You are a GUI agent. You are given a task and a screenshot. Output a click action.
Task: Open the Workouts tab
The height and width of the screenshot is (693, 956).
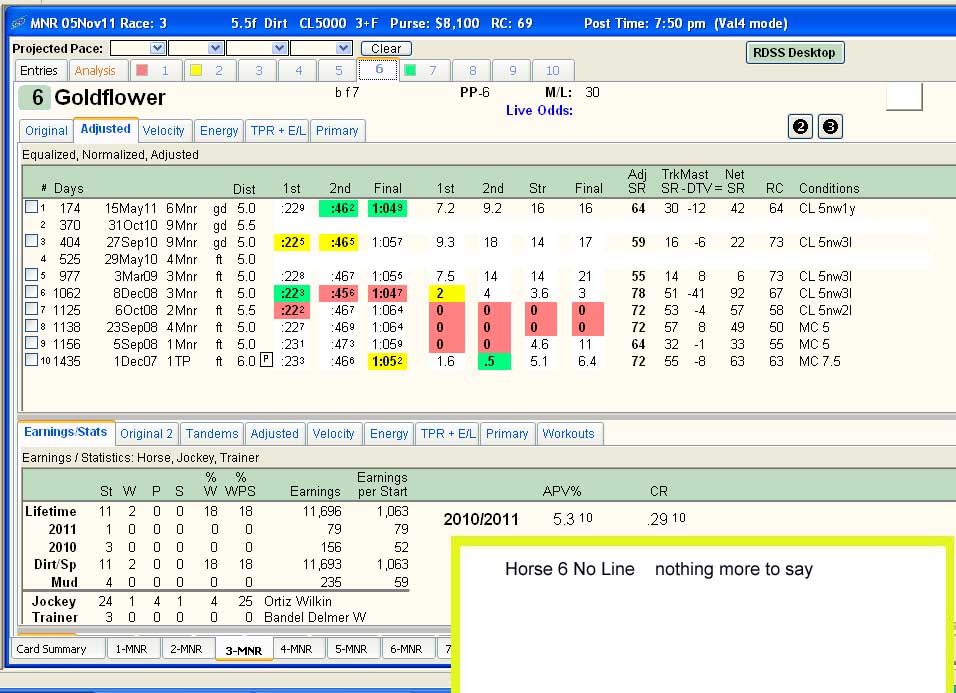point(568,433)
